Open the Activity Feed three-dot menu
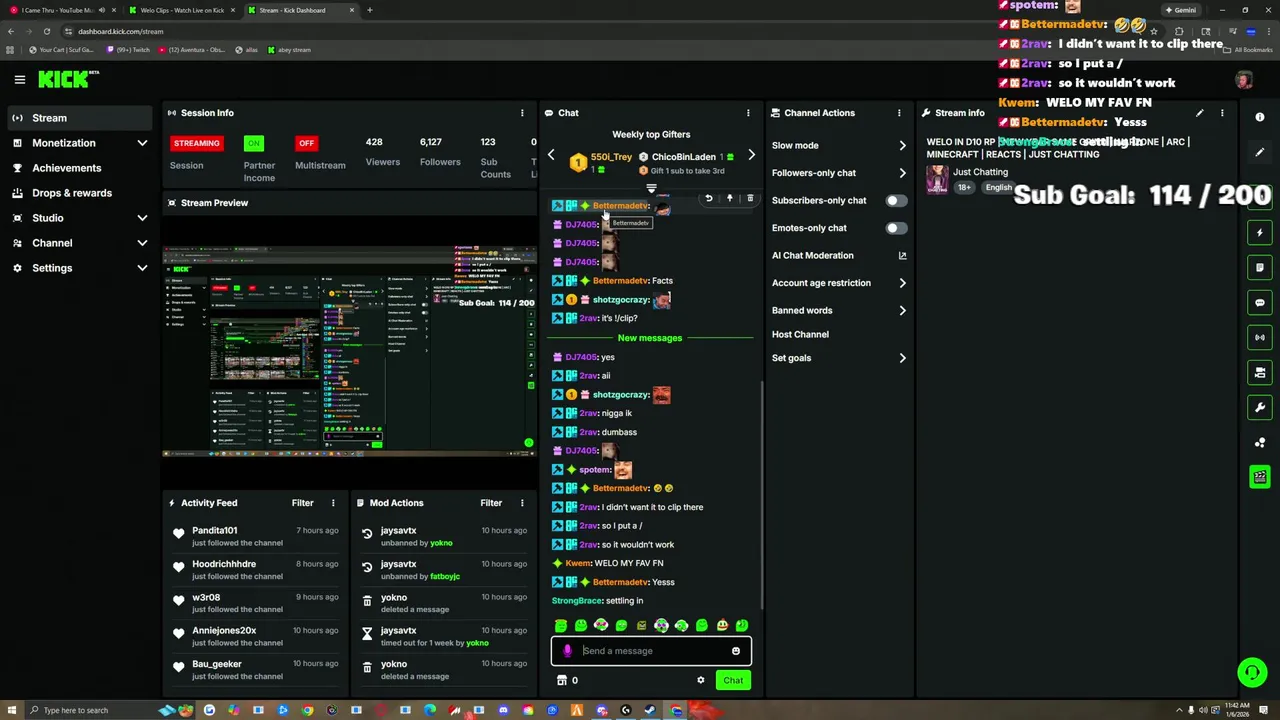The image size is (1280, 720). (x=333, y=503)
